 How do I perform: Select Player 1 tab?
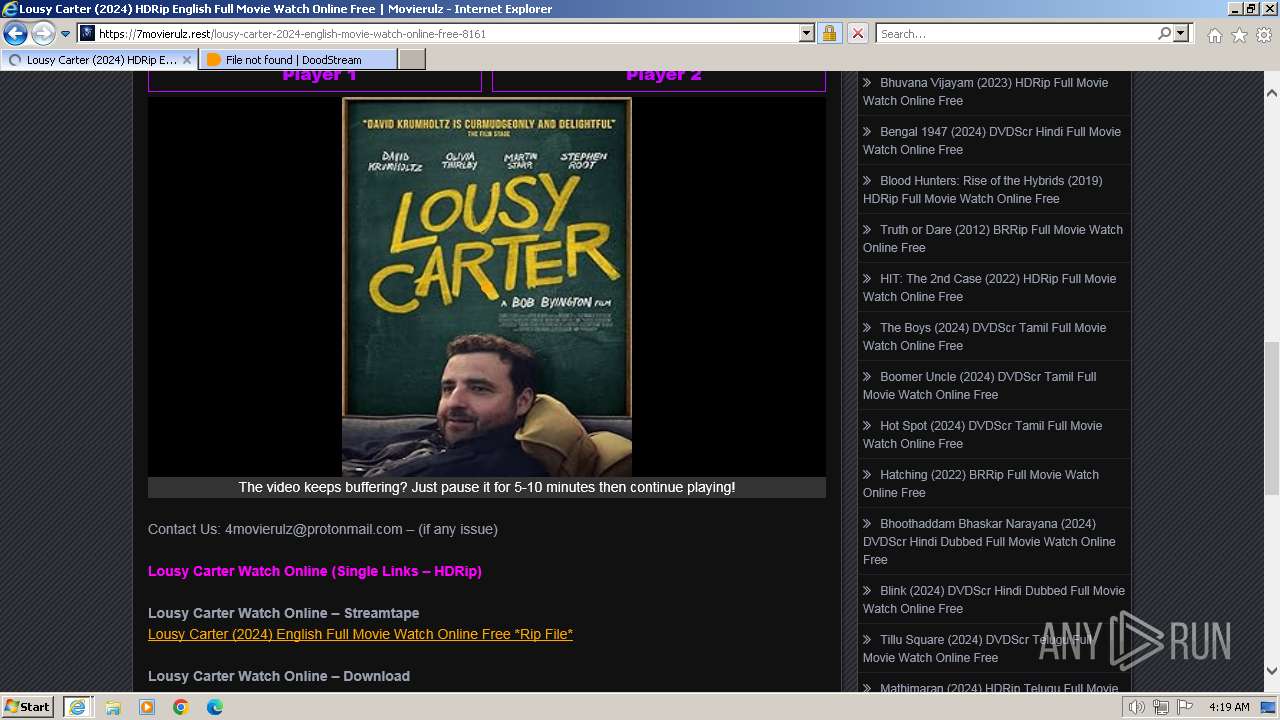315,80
